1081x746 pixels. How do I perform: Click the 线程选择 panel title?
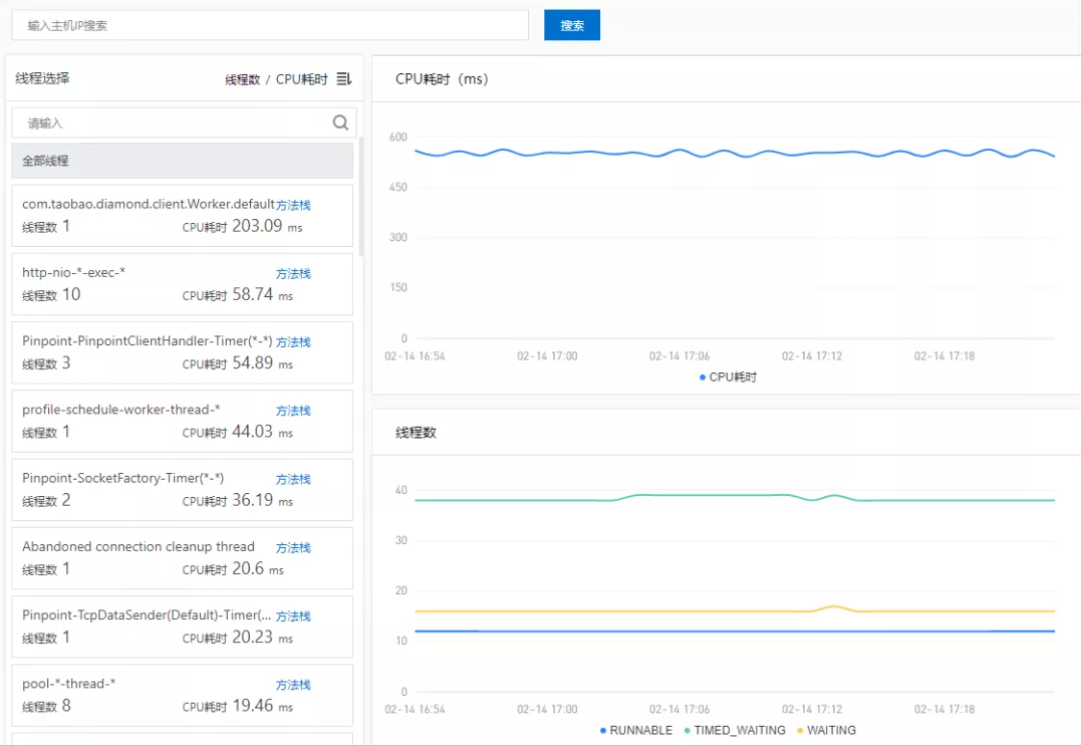(42, 78)
